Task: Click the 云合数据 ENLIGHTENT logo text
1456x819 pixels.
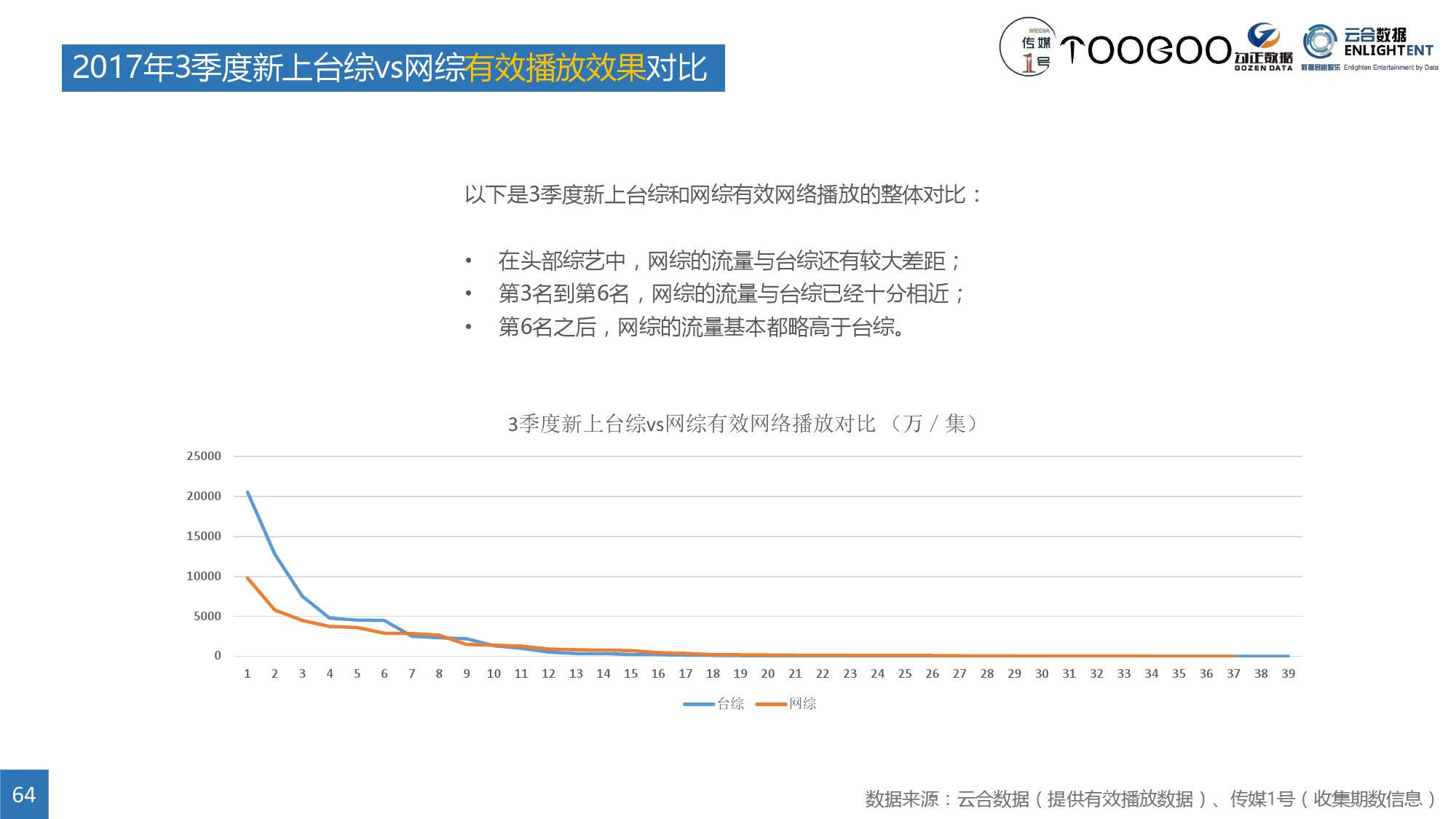Action: pyautogui.click(x=1388, y=43)
